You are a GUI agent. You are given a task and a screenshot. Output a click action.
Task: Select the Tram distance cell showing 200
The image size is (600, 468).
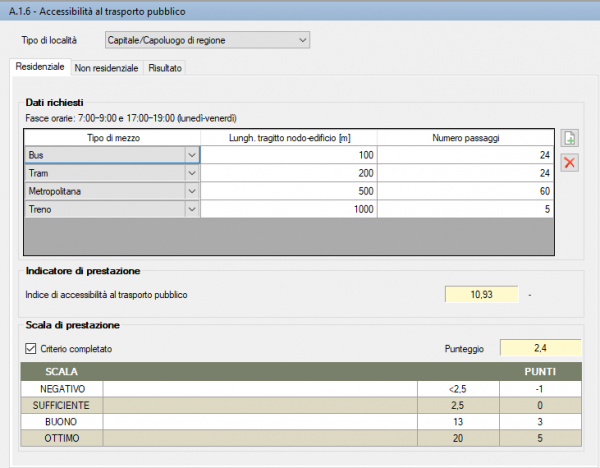point(289,173)
